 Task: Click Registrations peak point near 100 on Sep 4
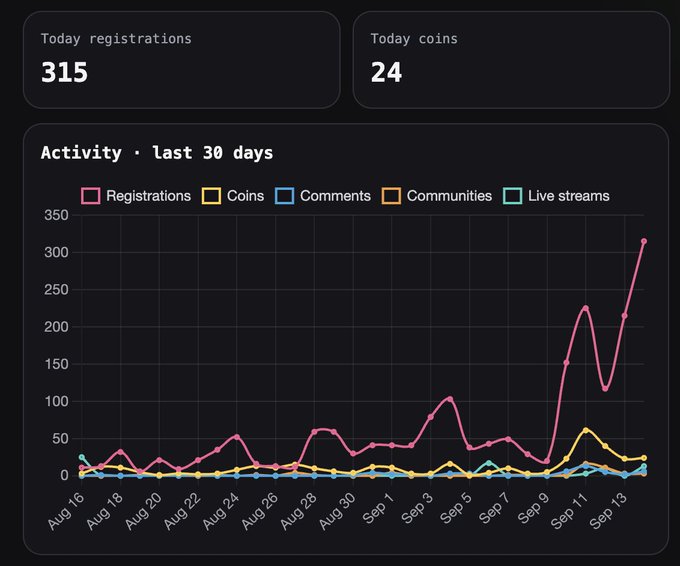point(450,399)
